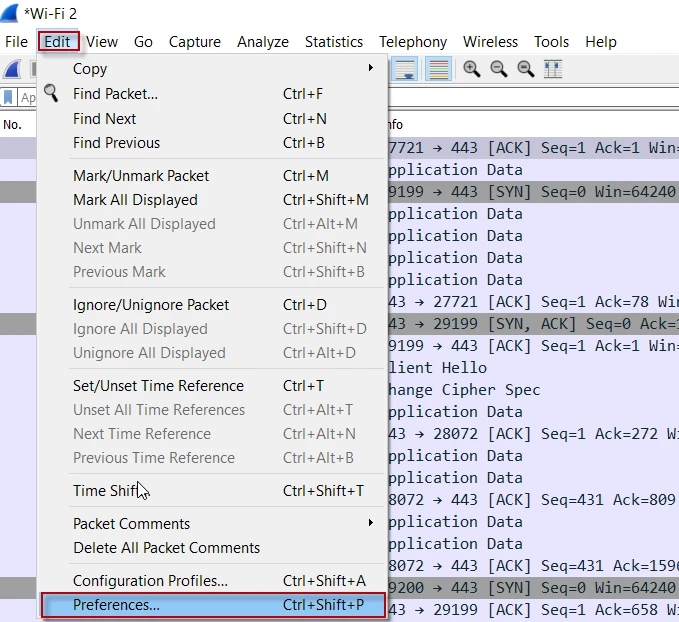Viewport: 679px width, 622px height.
Task: Select Find Packet... menu entry
Action: coord(115,94)
